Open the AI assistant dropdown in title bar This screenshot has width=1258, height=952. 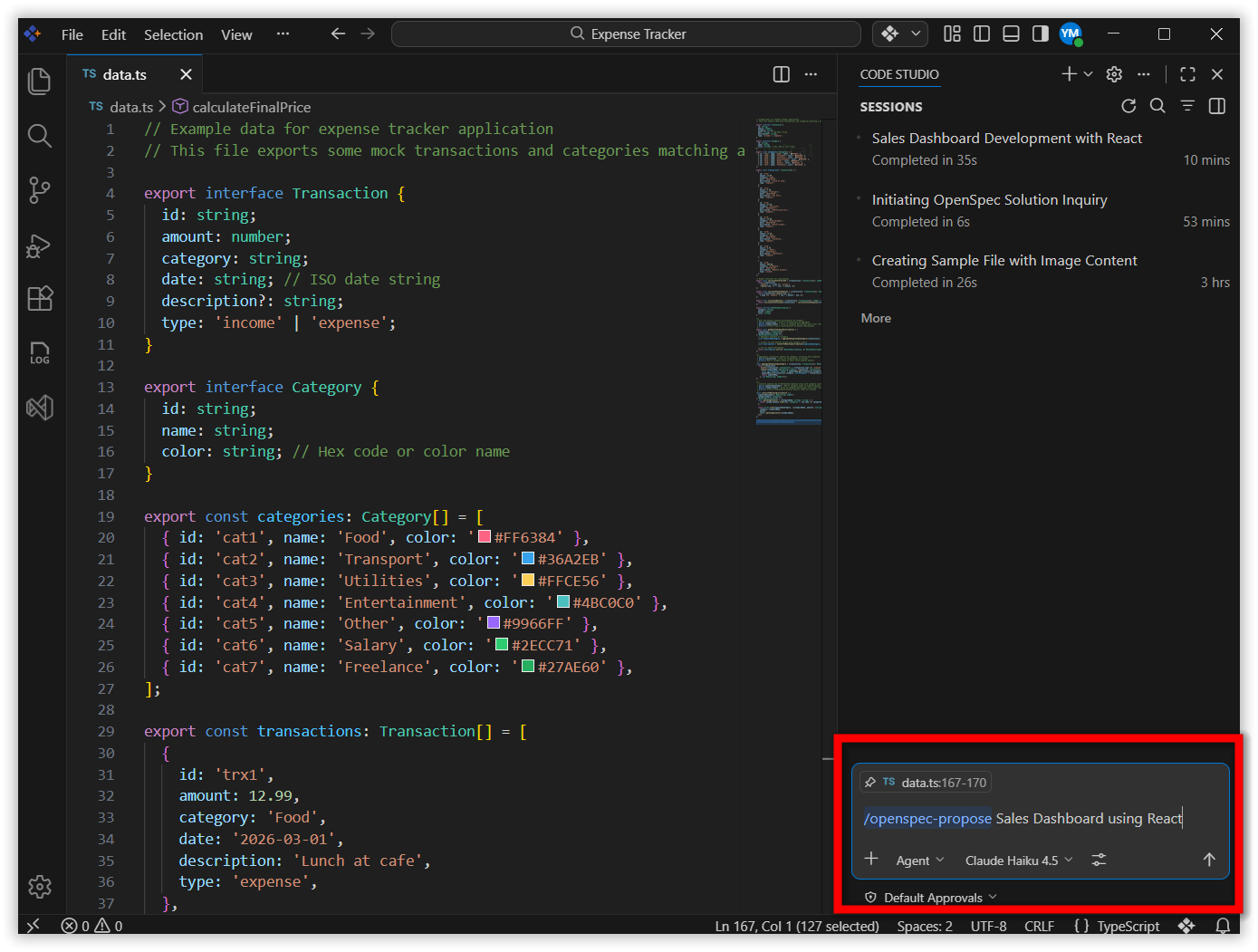click(916, 34)
